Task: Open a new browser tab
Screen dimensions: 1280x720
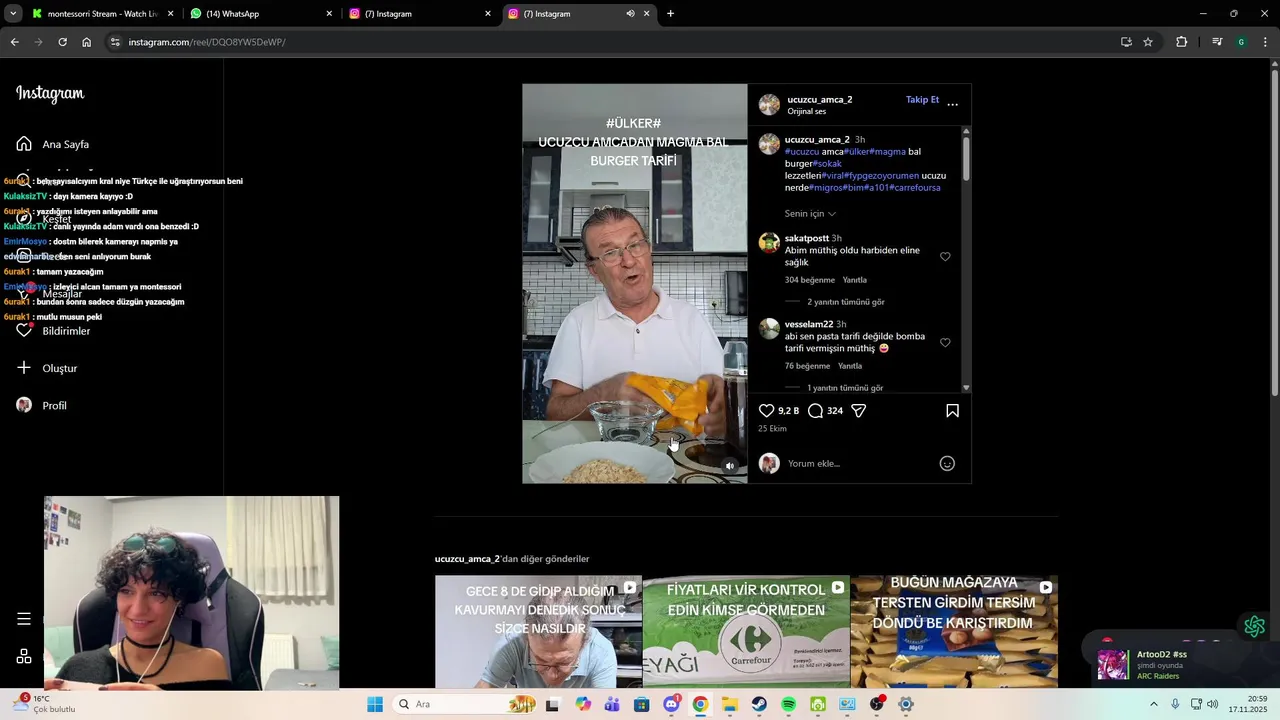Action: 670,14
